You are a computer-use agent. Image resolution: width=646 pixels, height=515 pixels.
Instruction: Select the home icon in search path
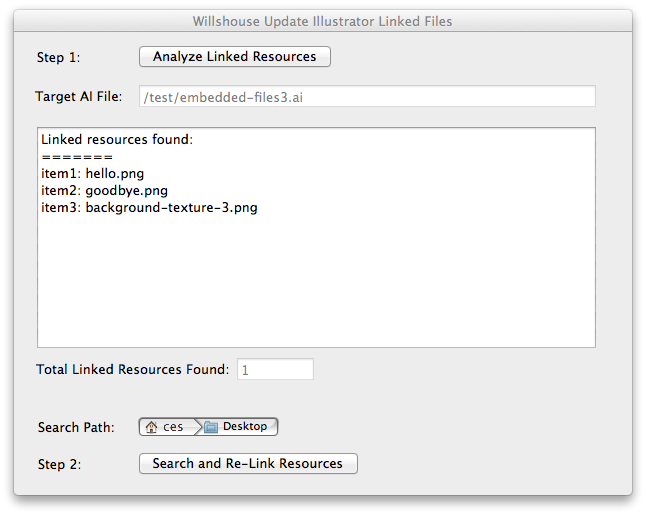click(x=151, y=427)
